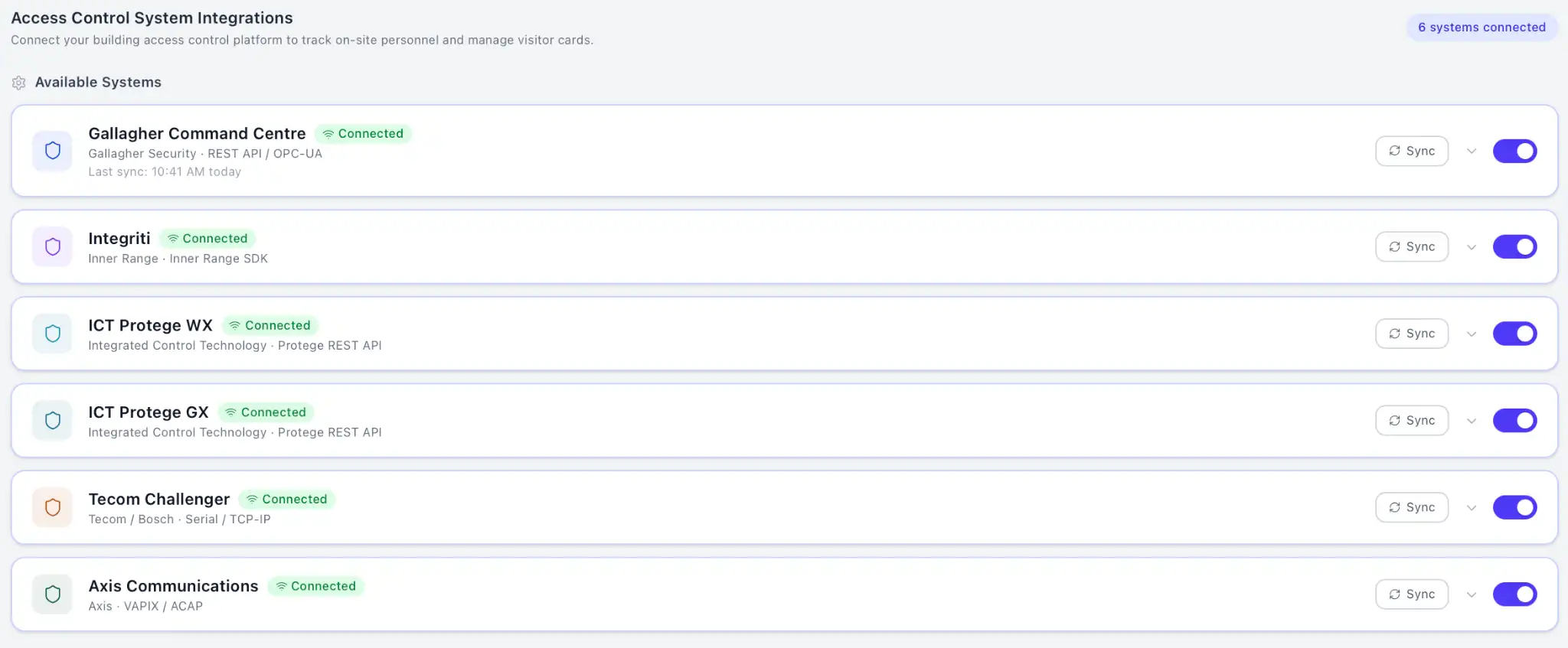Click Sync for Integriti
This screenshot has height=648, width=1568.
tap(1412, 246)
